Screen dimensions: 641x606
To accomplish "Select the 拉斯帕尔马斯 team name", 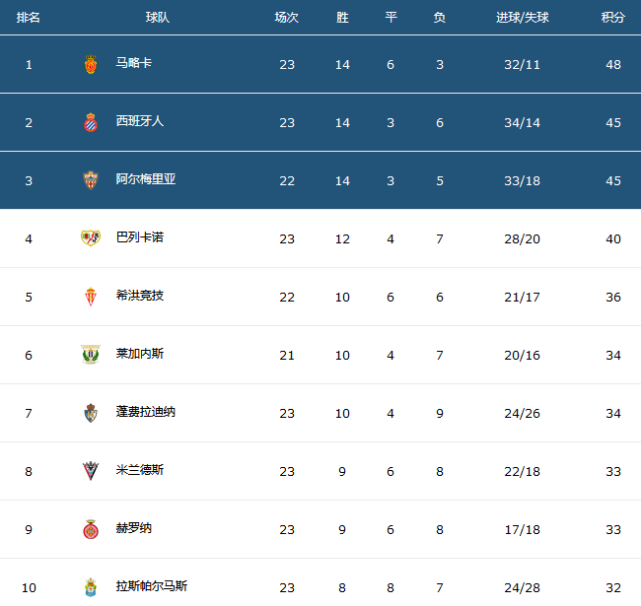I will pyautogui.click(x=151, y=586).
